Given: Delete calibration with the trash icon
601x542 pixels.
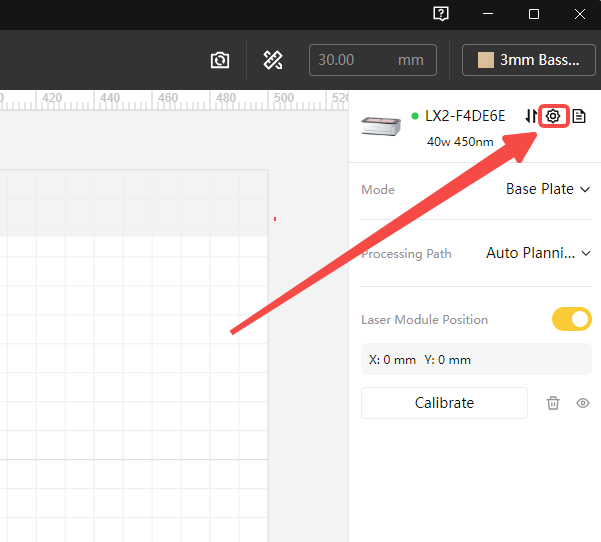Looking at the screenshot, I should point(553,403).
